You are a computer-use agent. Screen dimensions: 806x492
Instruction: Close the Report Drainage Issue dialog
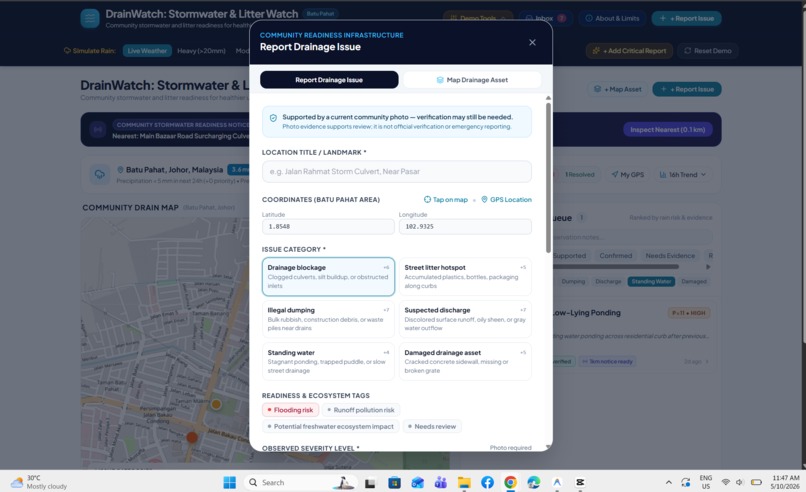[x=532, y=42]
